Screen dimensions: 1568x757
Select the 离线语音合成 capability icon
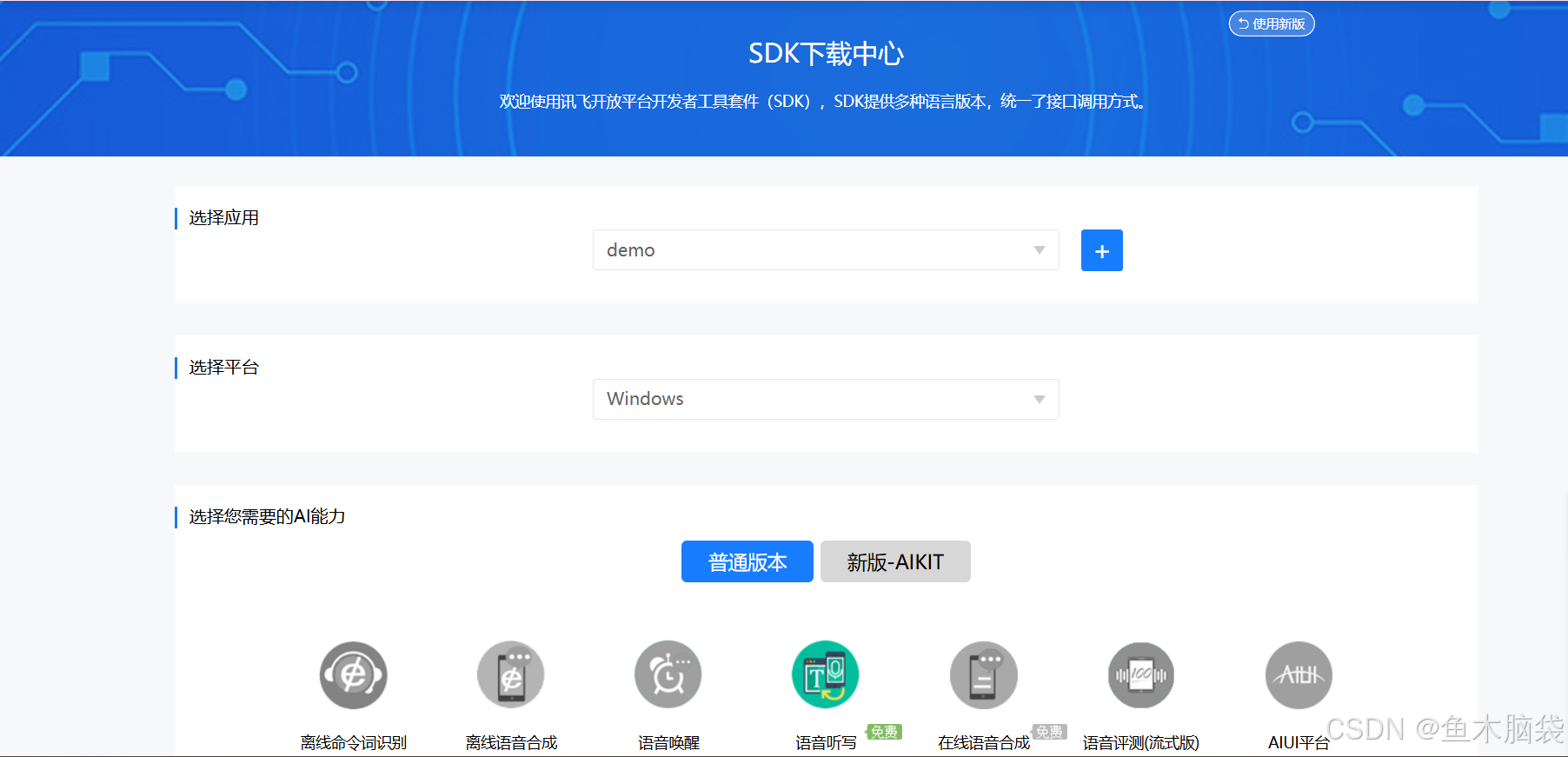click(x=511, y=674)
